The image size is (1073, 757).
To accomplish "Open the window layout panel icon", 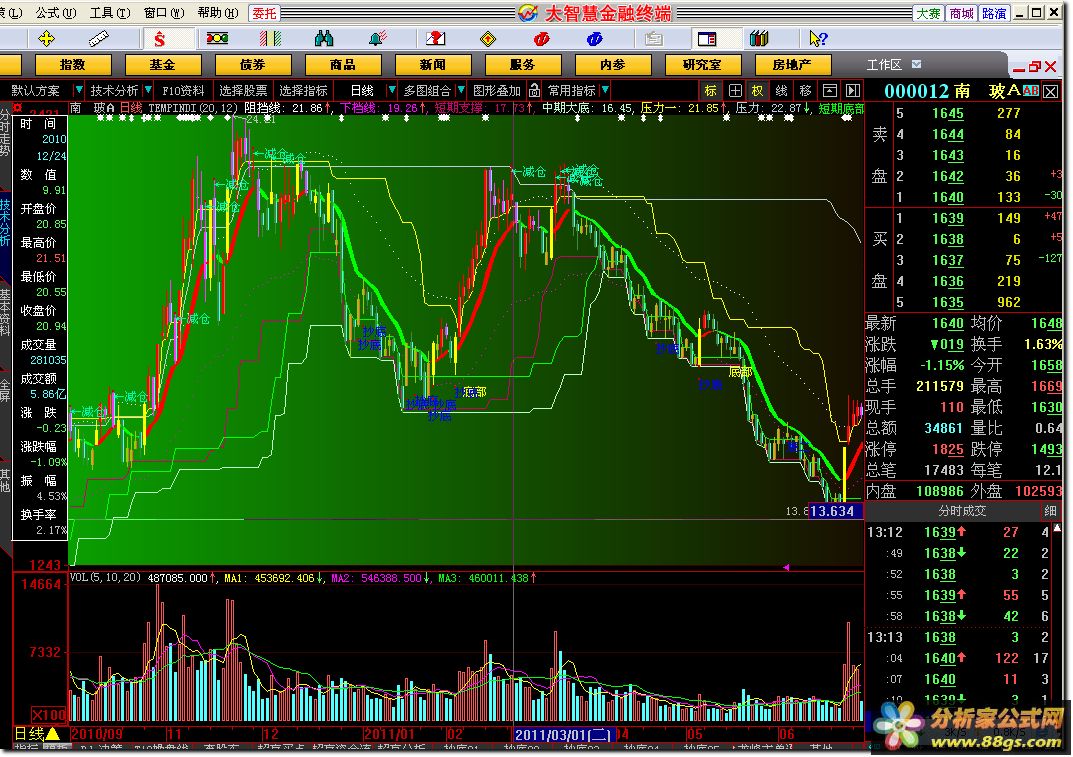I will tap(707, 38).
